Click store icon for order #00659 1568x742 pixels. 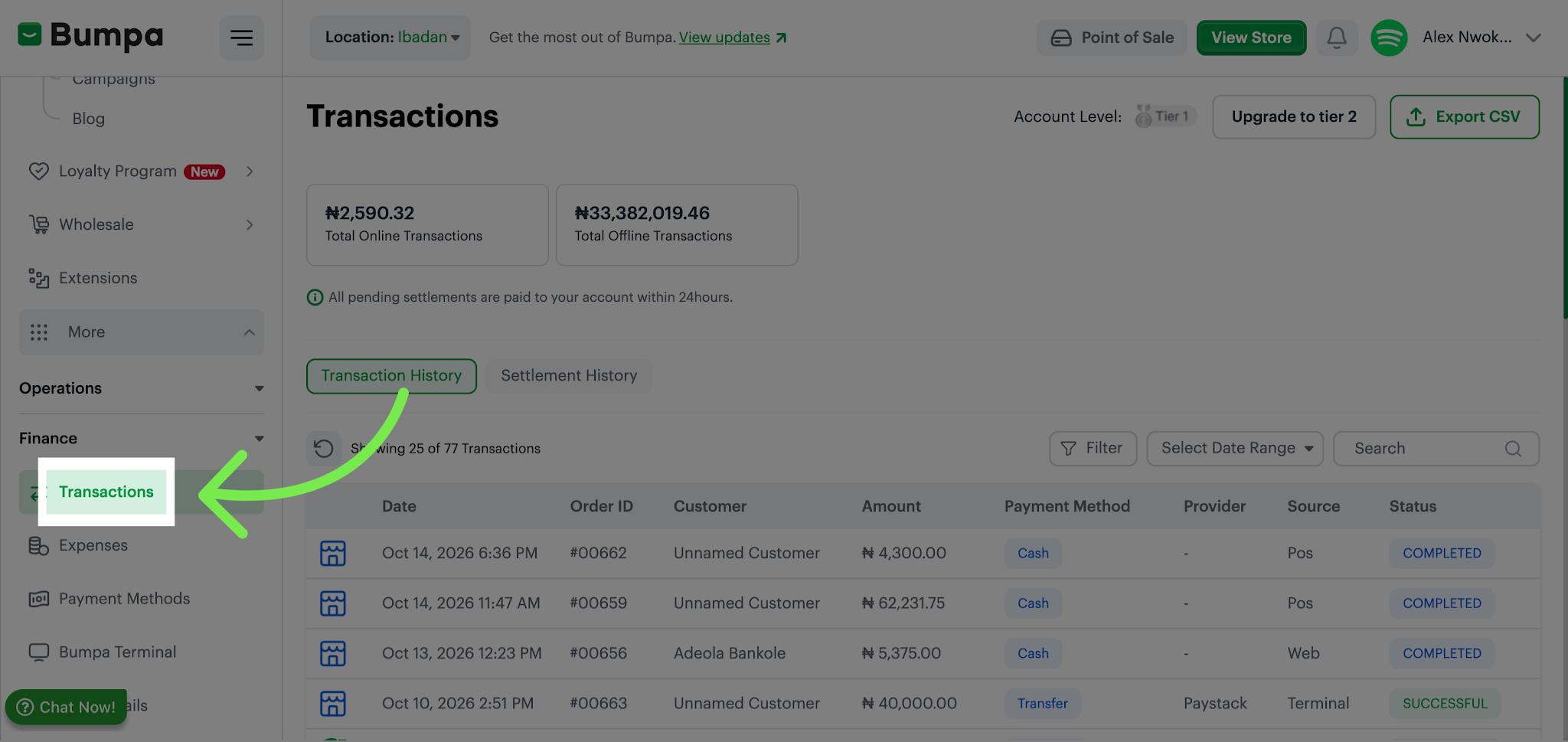coord(333,603)
